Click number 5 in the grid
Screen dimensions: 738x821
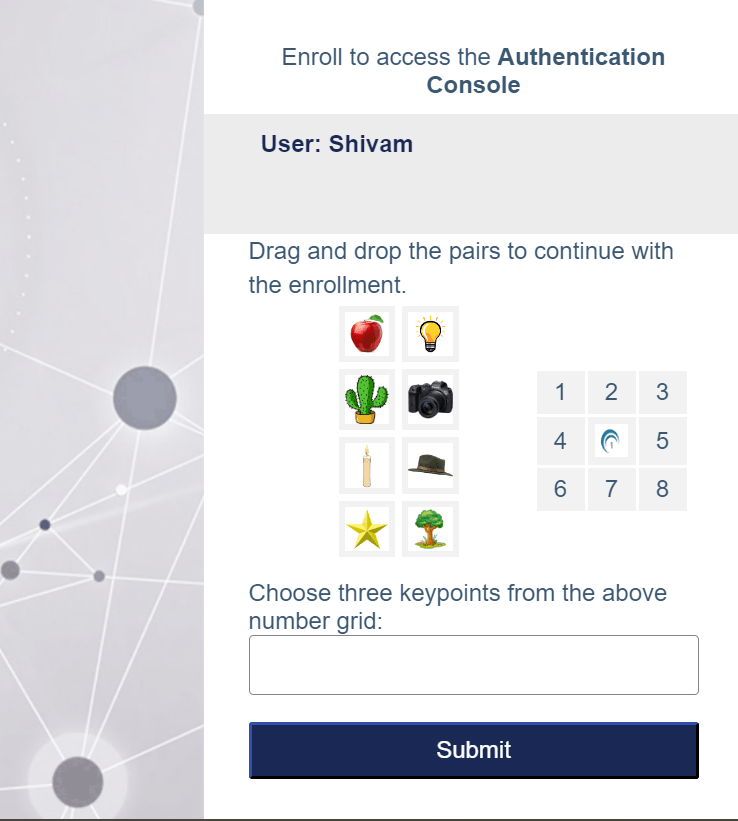(x=662, y=441)
